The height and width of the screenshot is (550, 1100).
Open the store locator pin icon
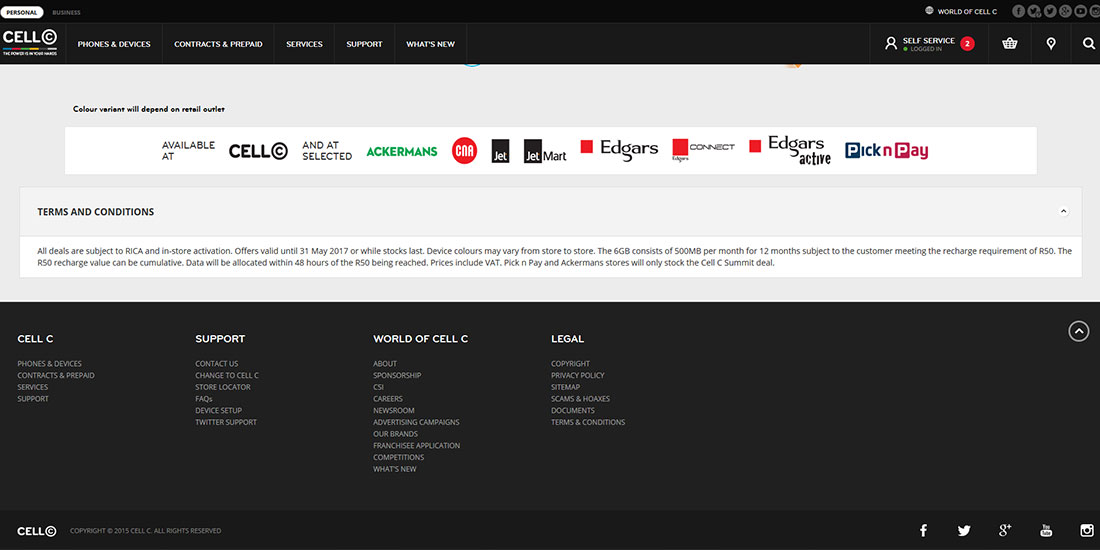(x=1051, y=43)
